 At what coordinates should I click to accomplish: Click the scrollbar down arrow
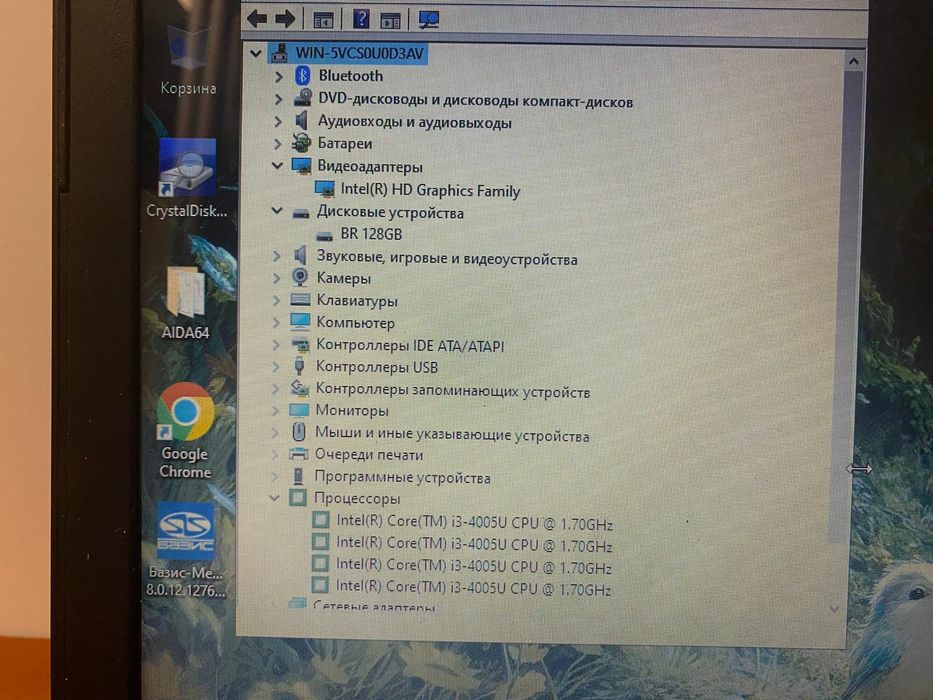834,609
